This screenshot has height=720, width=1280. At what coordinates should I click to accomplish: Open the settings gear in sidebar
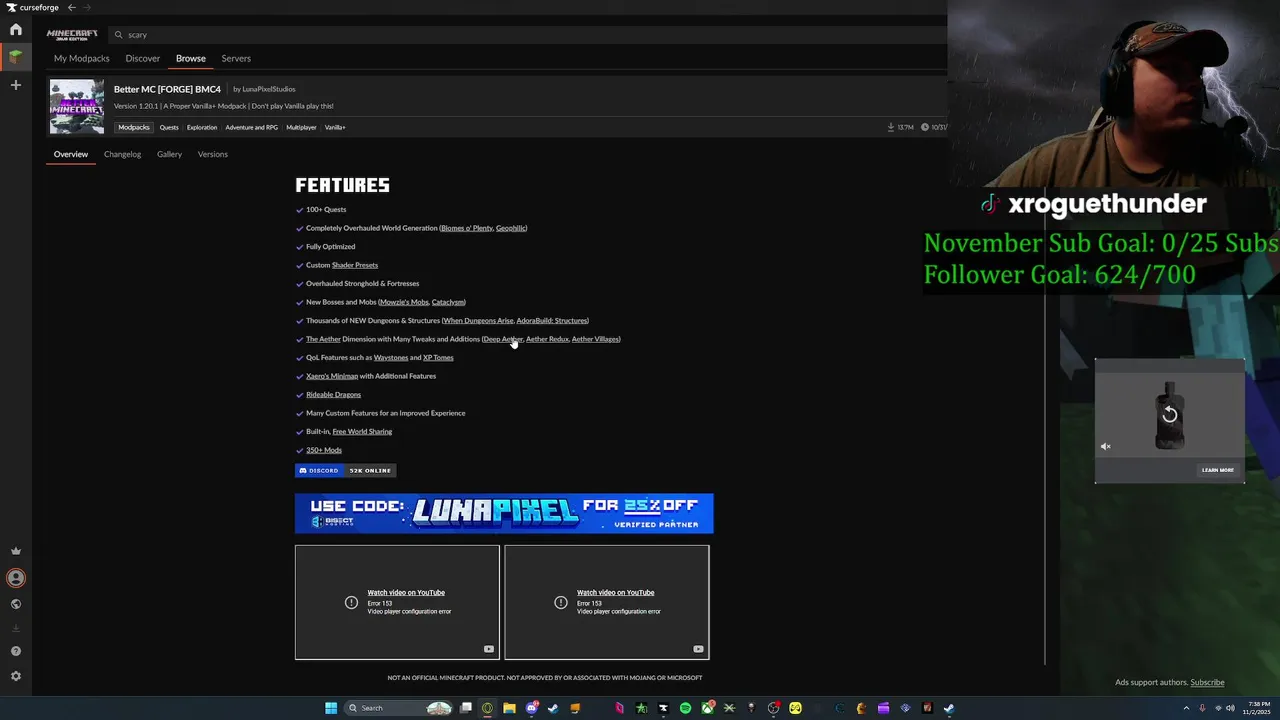[x=16, y=676]
